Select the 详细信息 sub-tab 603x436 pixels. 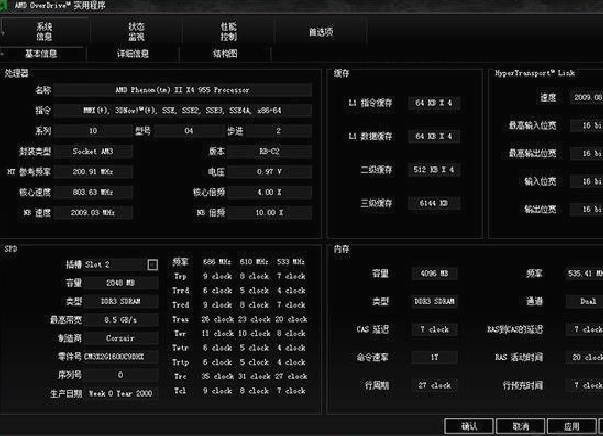pos(133,53)
